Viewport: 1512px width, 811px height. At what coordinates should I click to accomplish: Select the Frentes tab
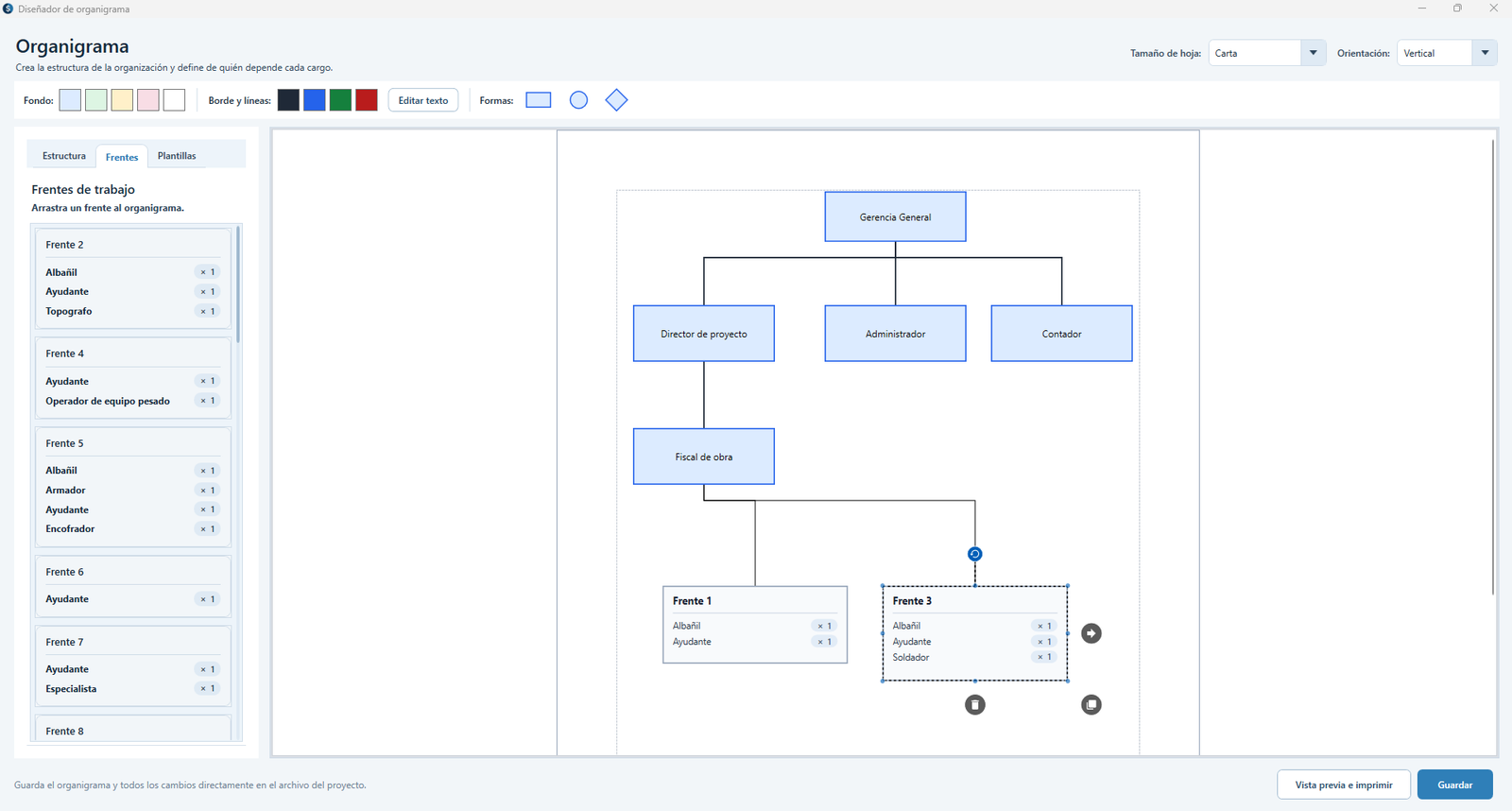click(122, 157)
